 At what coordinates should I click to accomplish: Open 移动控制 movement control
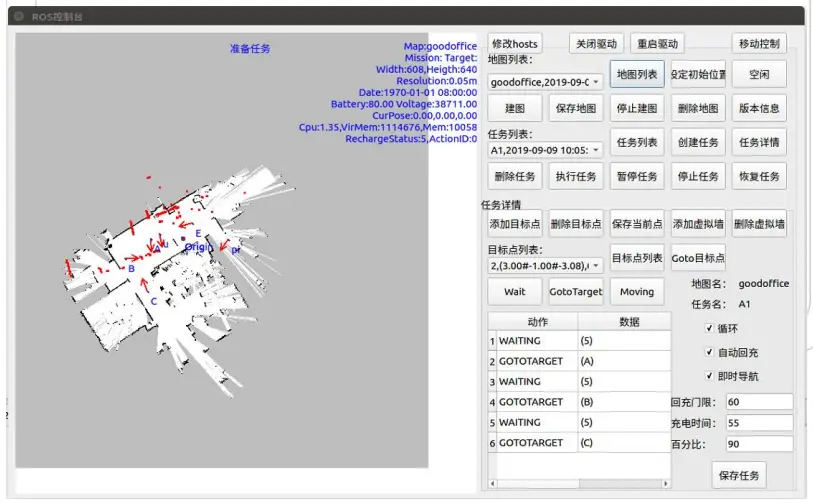[x=758, y=44]
